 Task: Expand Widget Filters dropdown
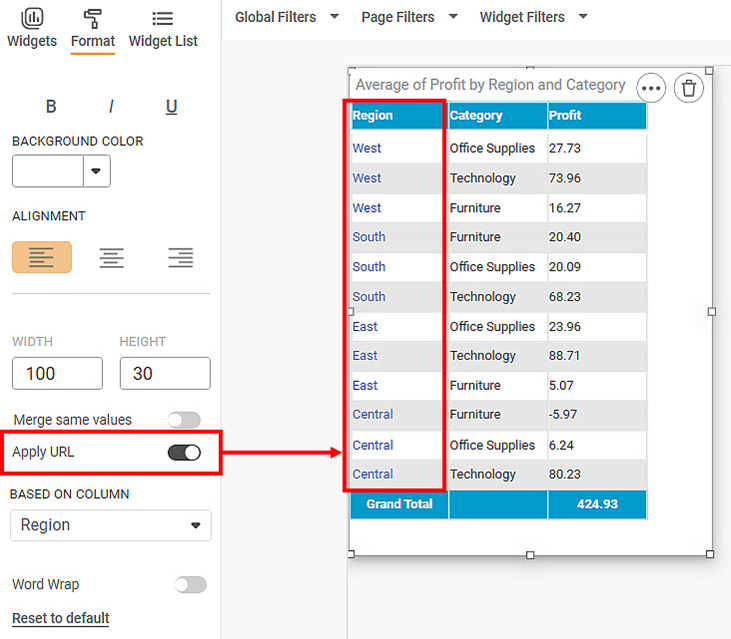533,17
